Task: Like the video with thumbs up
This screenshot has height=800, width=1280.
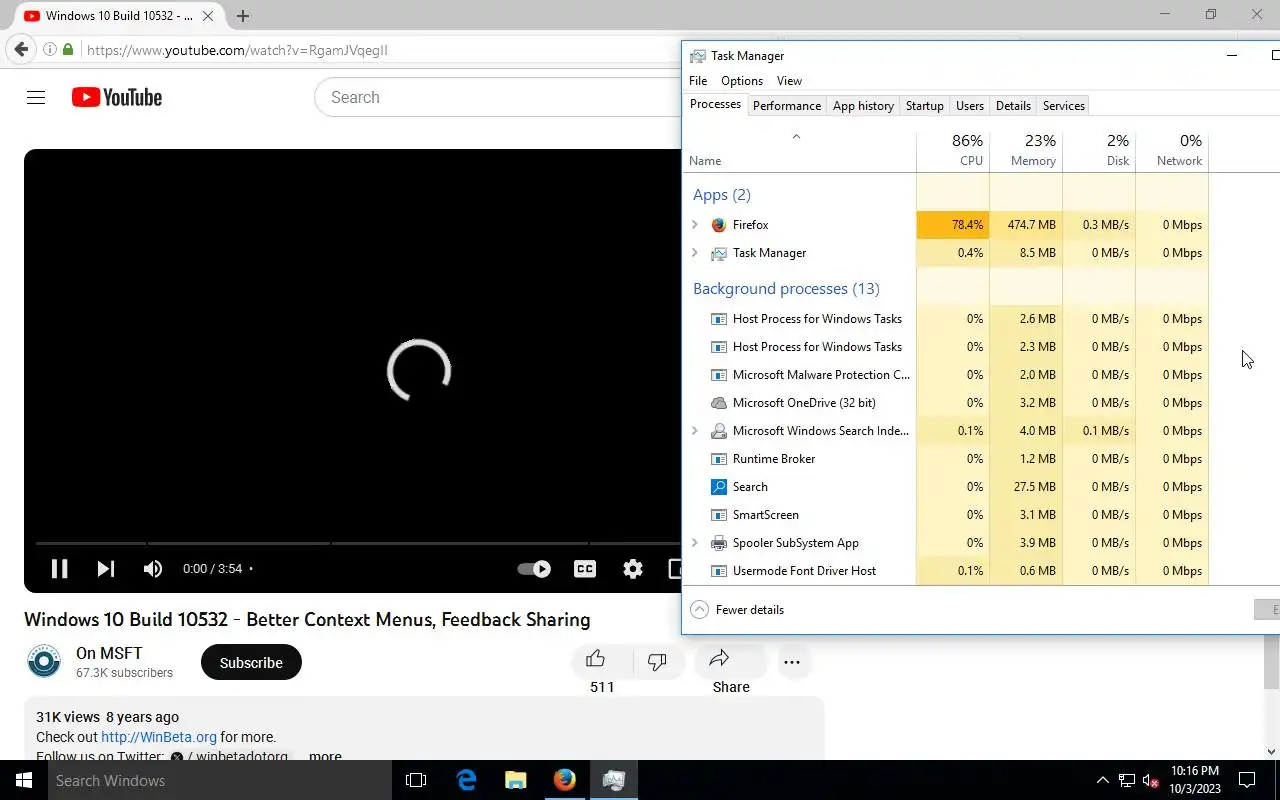Action: click(596, 660)
